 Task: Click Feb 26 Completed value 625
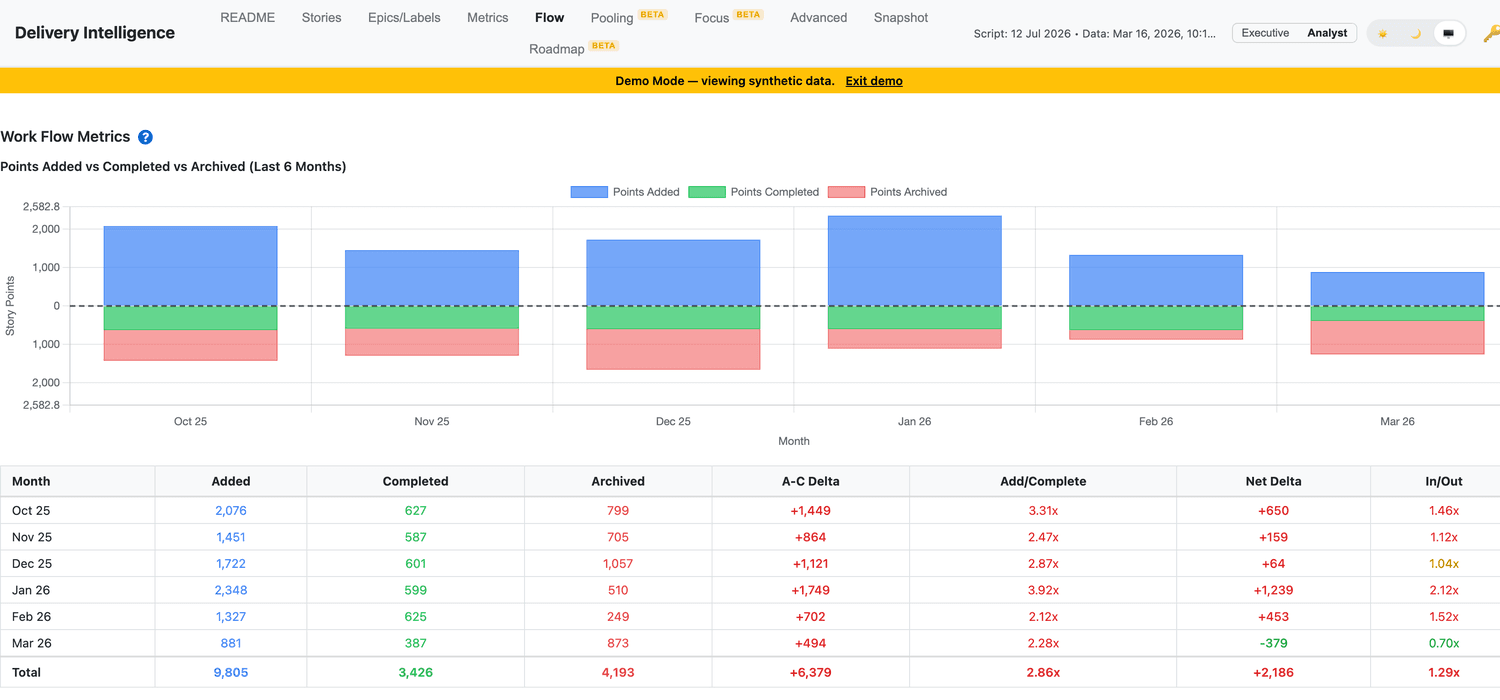coord(415,617)
